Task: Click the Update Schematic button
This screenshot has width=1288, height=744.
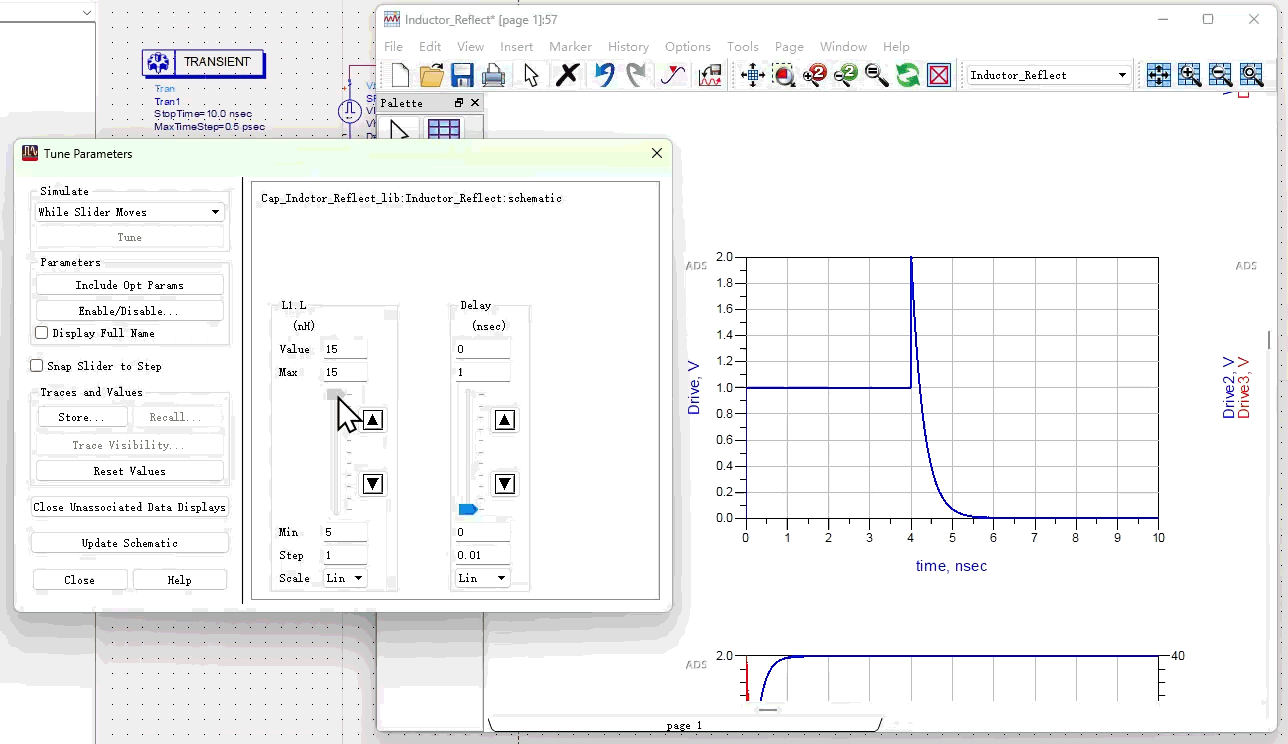Action: (x=130, y=543)
